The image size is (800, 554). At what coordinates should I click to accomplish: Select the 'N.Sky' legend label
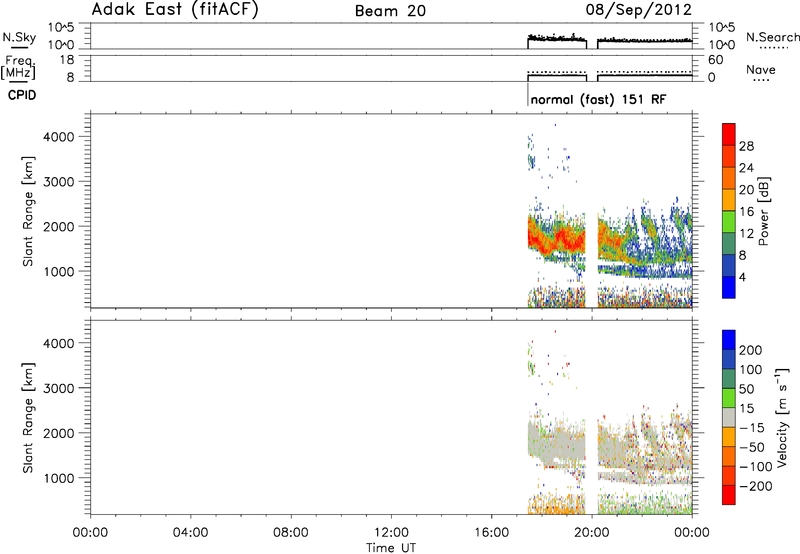(x=19, y=37)
